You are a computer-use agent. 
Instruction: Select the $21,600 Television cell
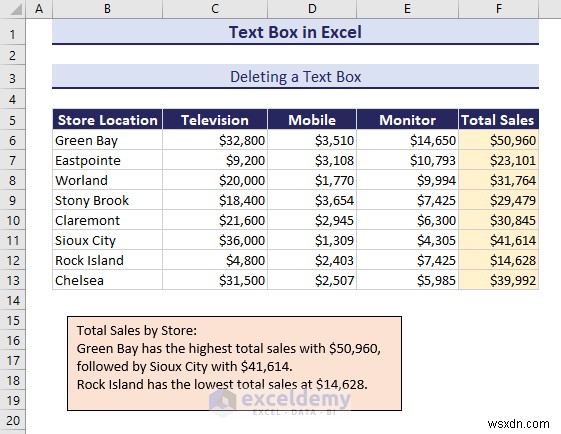[x=215, y=220]
